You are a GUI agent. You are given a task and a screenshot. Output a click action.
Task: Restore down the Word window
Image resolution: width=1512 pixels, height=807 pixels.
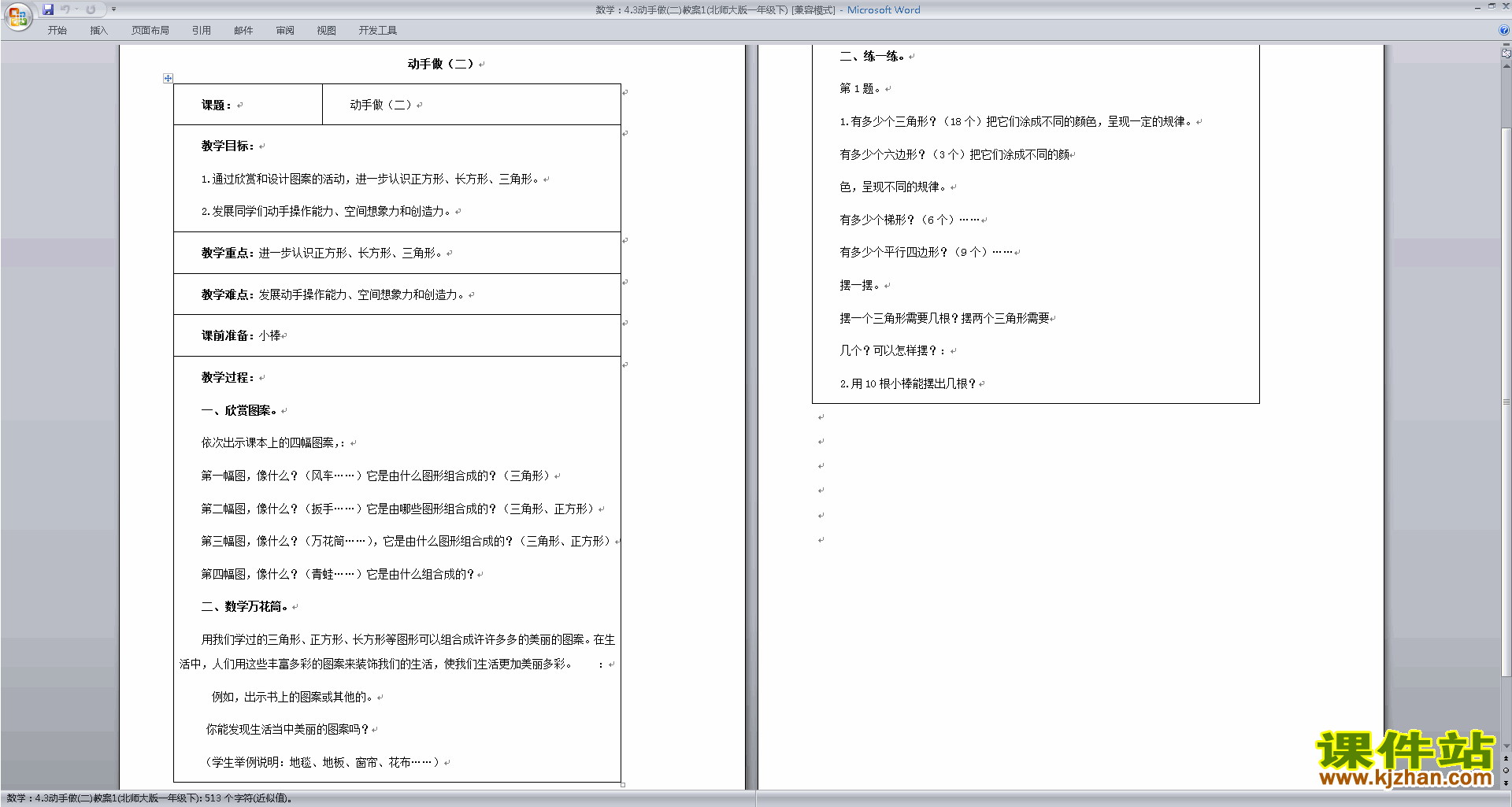point(1492,7)
